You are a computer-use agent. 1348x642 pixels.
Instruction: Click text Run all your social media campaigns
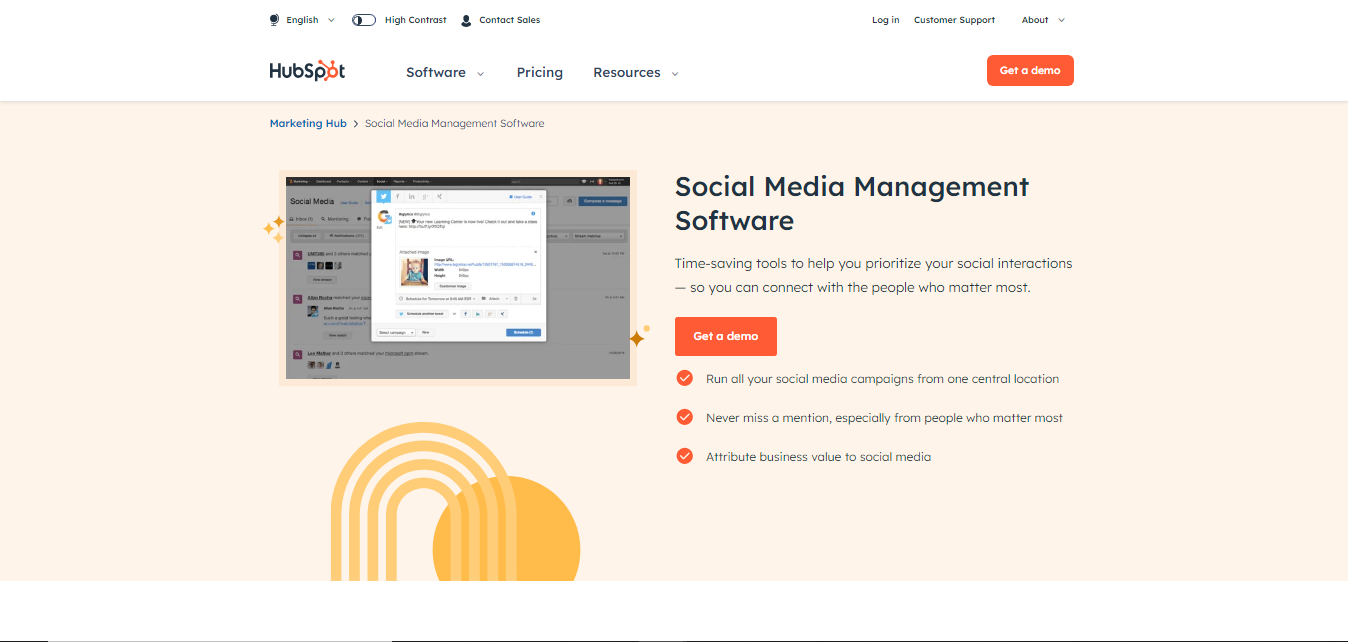coord(882,379)
